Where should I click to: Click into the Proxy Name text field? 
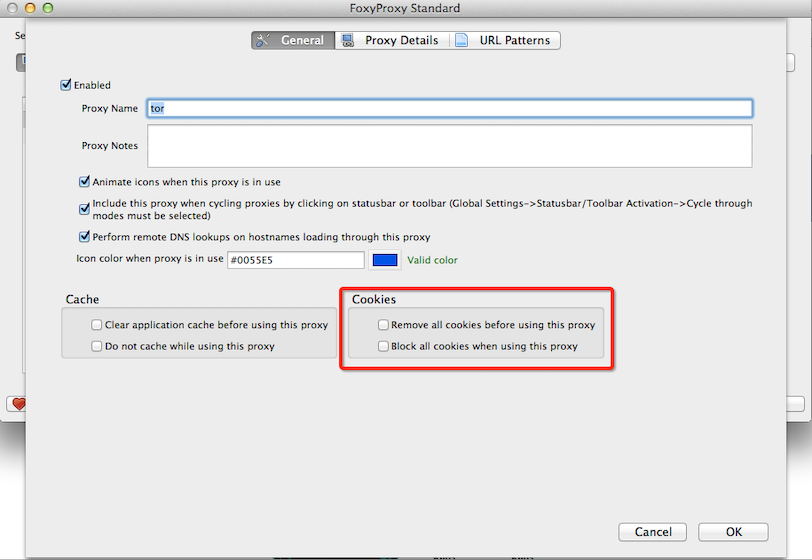(449, 108)
